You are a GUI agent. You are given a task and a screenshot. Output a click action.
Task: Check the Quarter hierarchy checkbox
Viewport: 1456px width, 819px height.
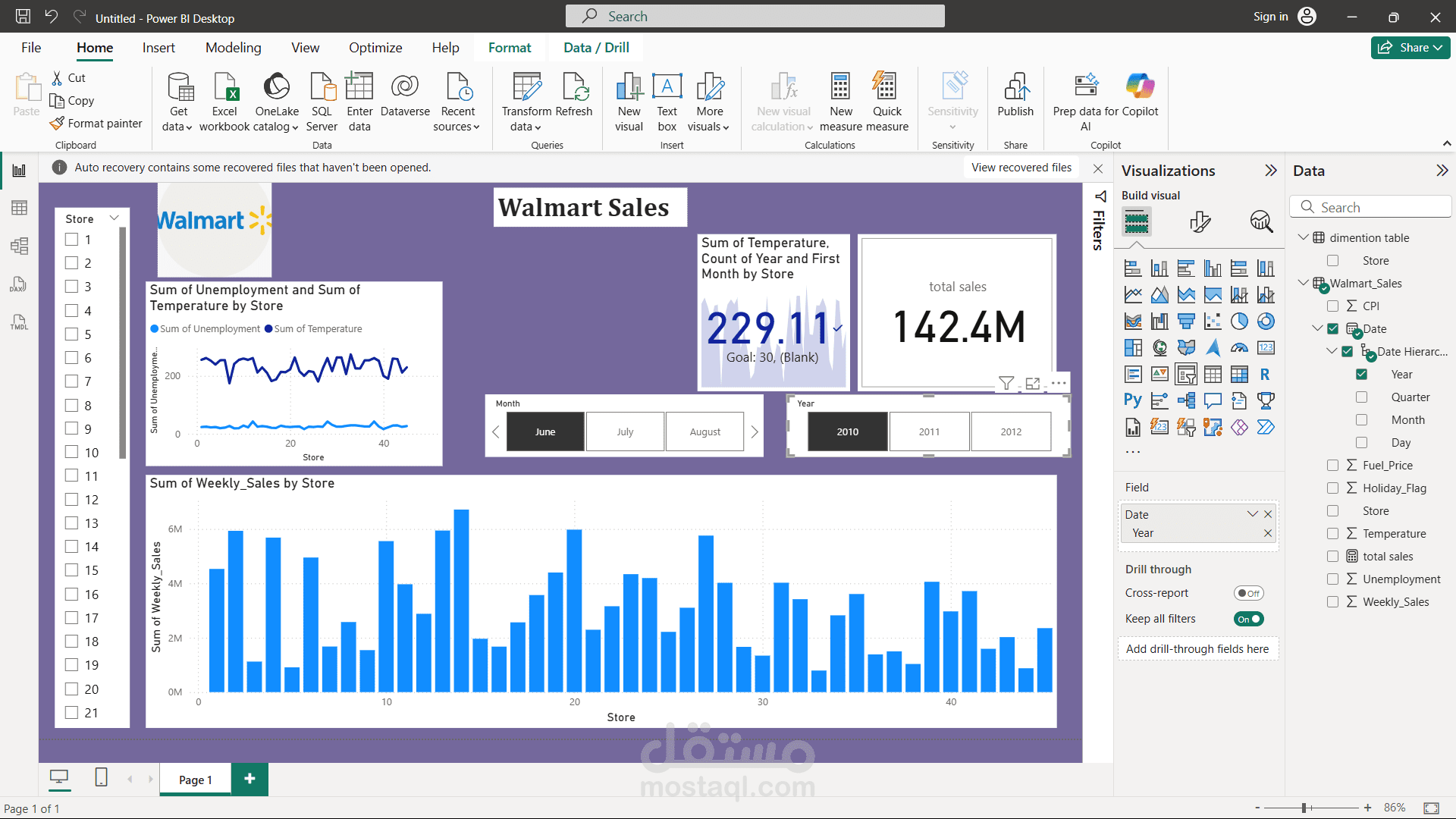(1361, 397)
